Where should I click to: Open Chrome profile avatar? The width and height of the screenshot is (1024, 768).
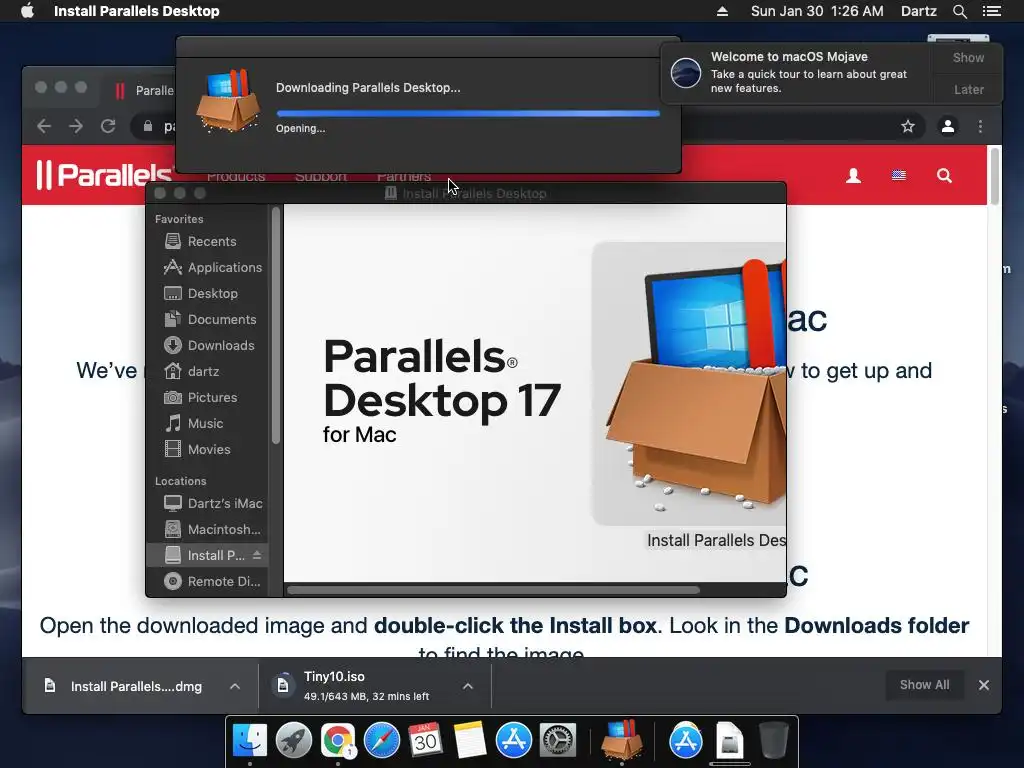[x=948, y=126]
